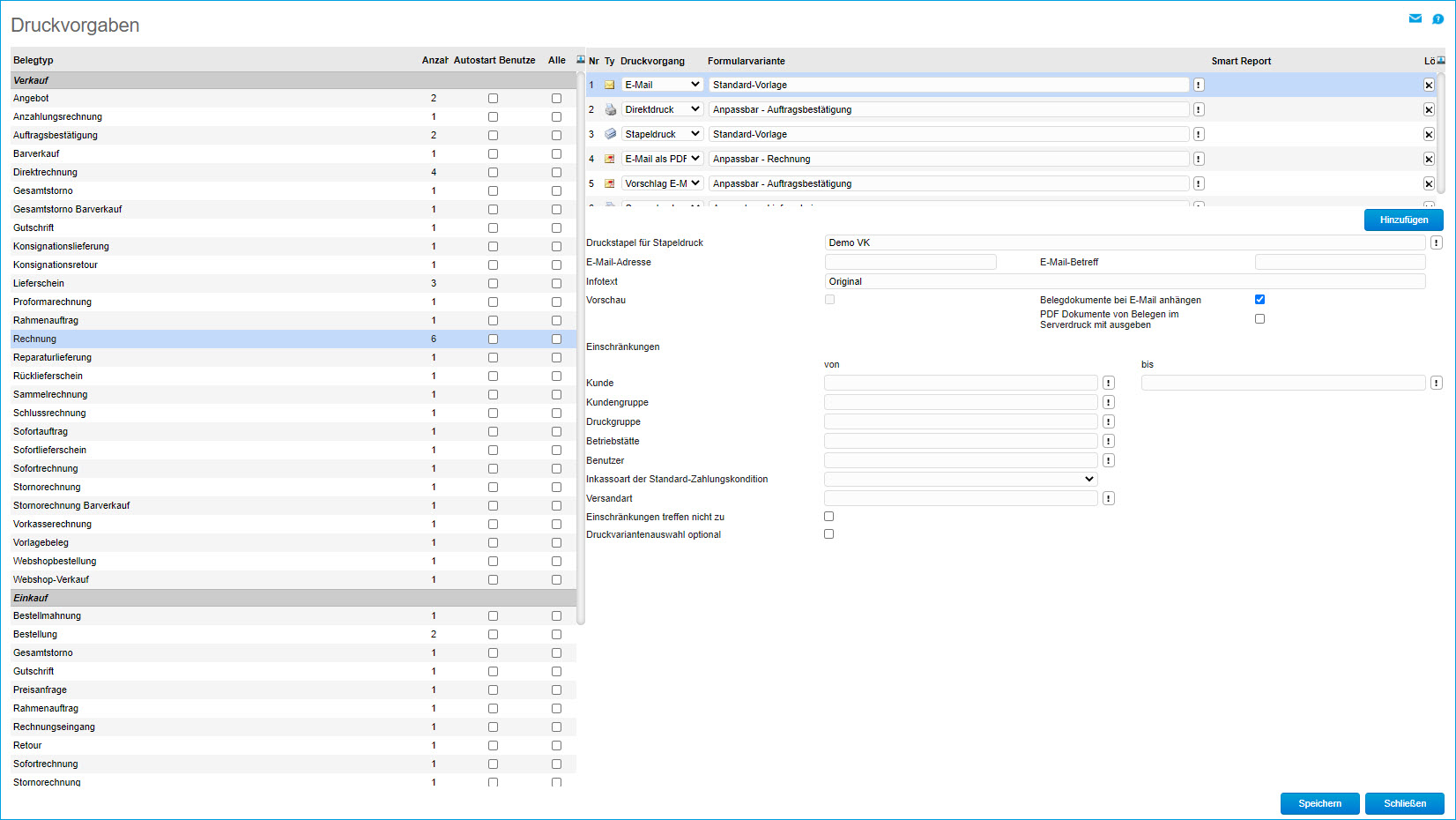
Task: Open lookup for Kunde von field
Action: click(x=1109, y=383)
